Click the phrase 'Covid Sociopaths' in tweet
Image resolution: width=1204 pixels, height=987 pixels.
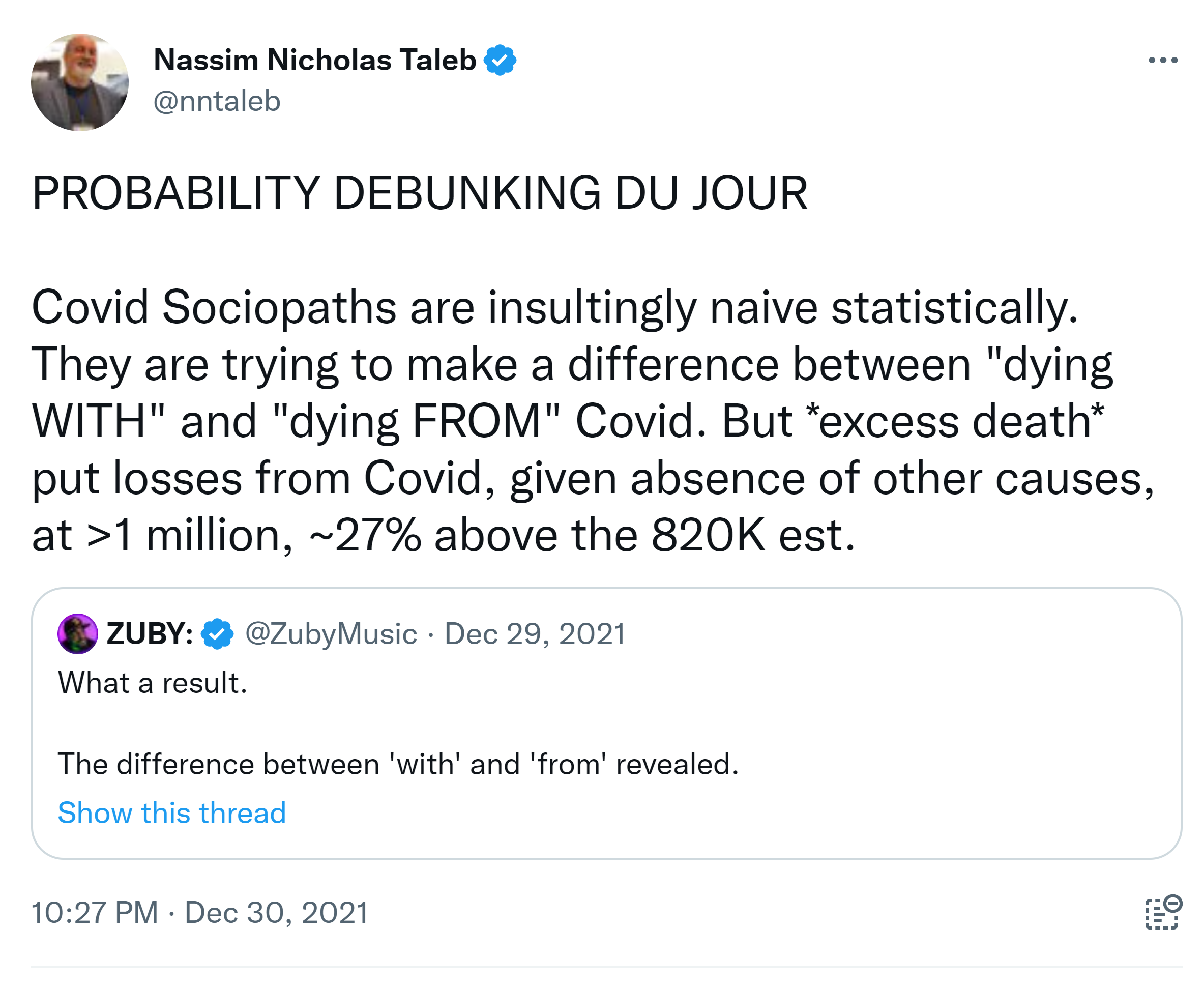[214, 307]
